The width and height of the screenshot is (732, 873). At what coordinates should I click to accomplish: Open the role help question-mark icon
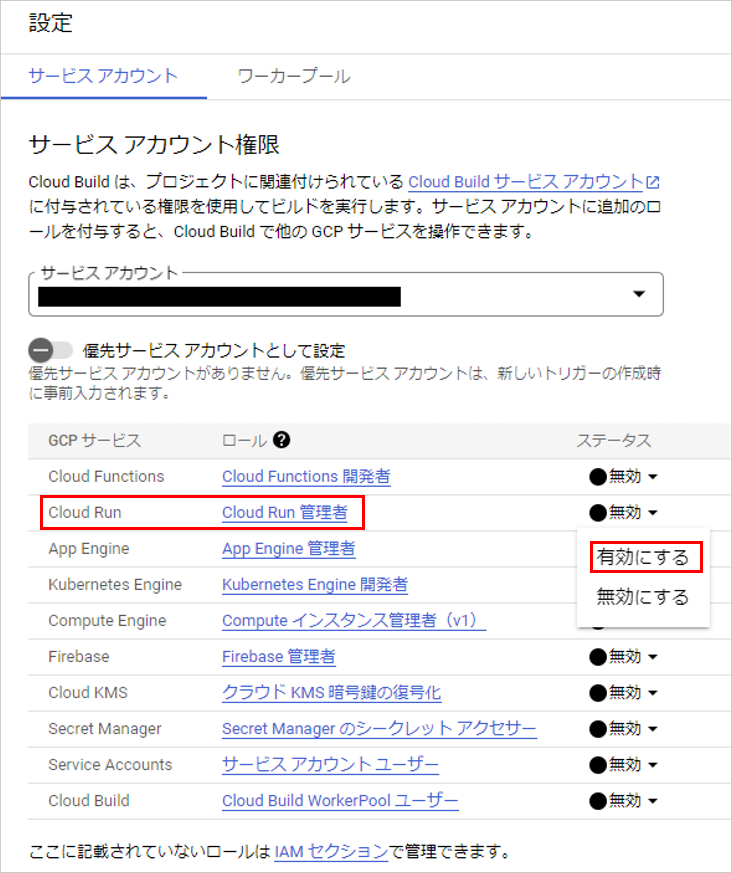point(281,440)
